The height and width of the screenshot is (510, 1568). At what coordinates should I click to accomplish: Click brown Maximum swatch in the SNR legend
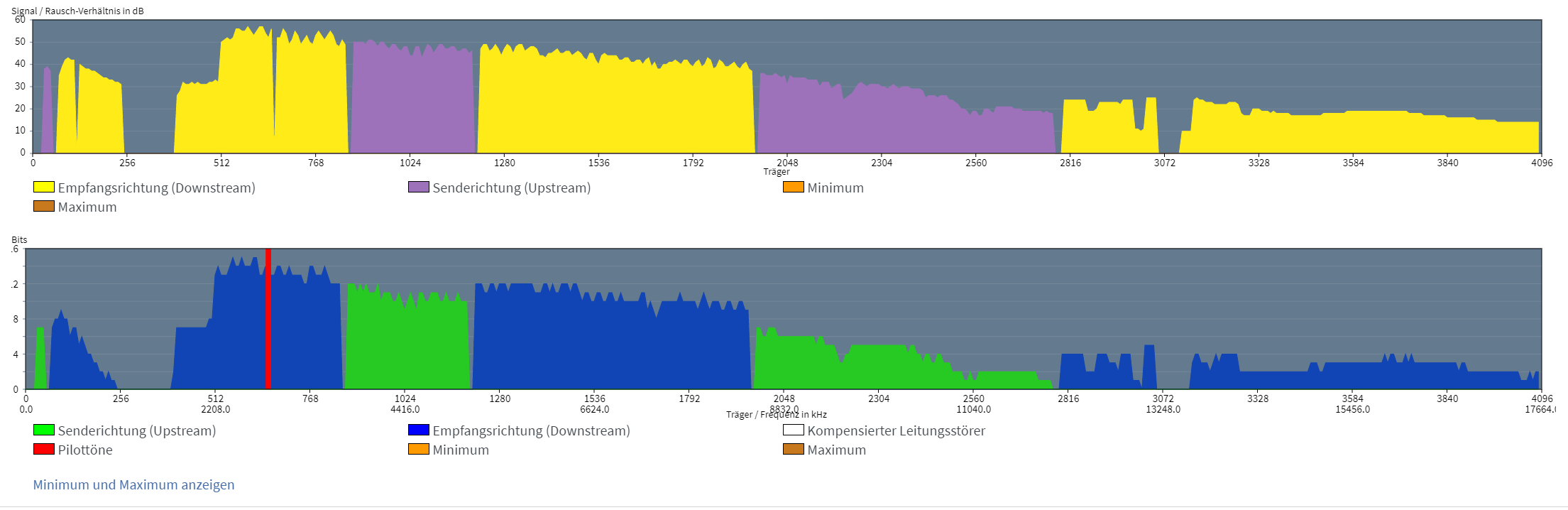click(x=44, y=206)
